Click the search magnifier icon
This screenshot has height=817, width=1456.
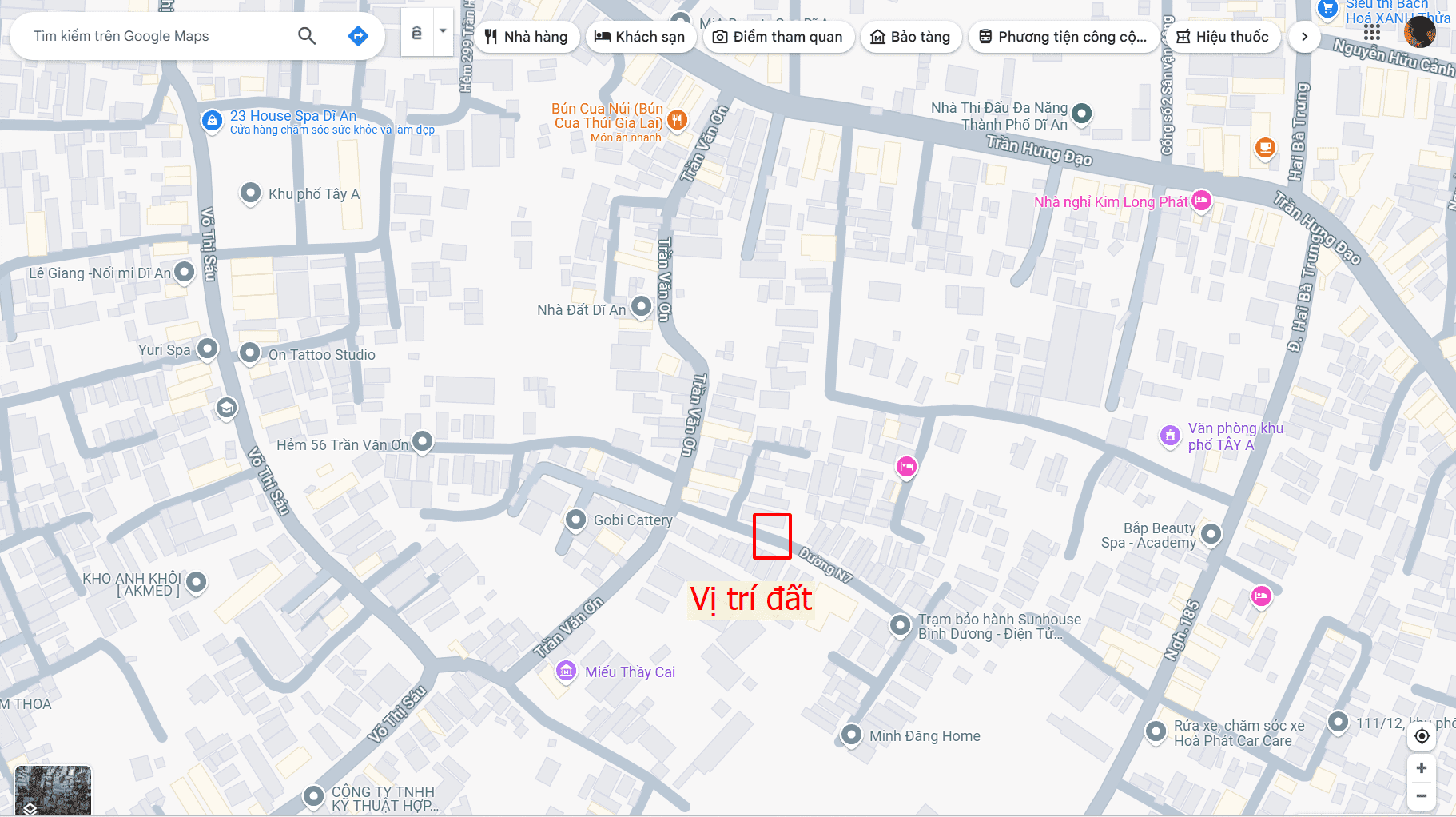pos(307,36)
